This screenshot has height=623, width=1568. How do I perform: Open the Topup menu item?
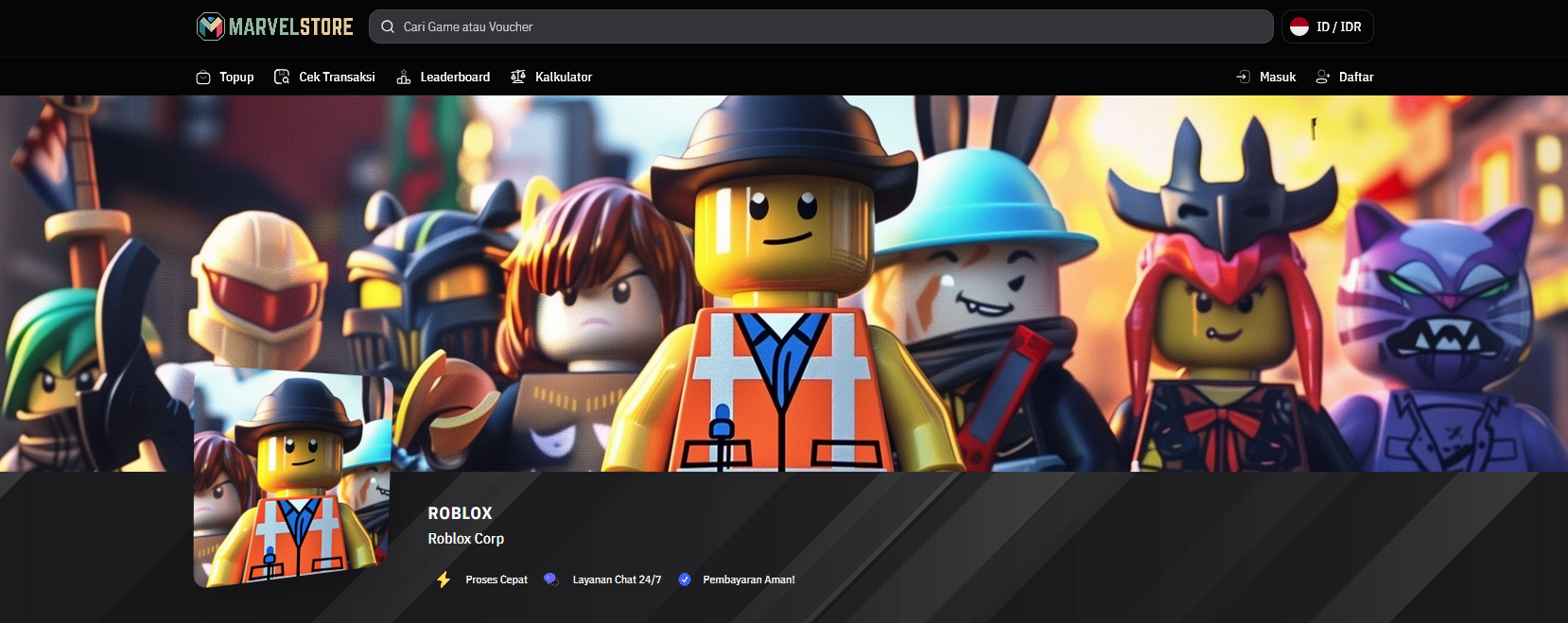[225, 77]
